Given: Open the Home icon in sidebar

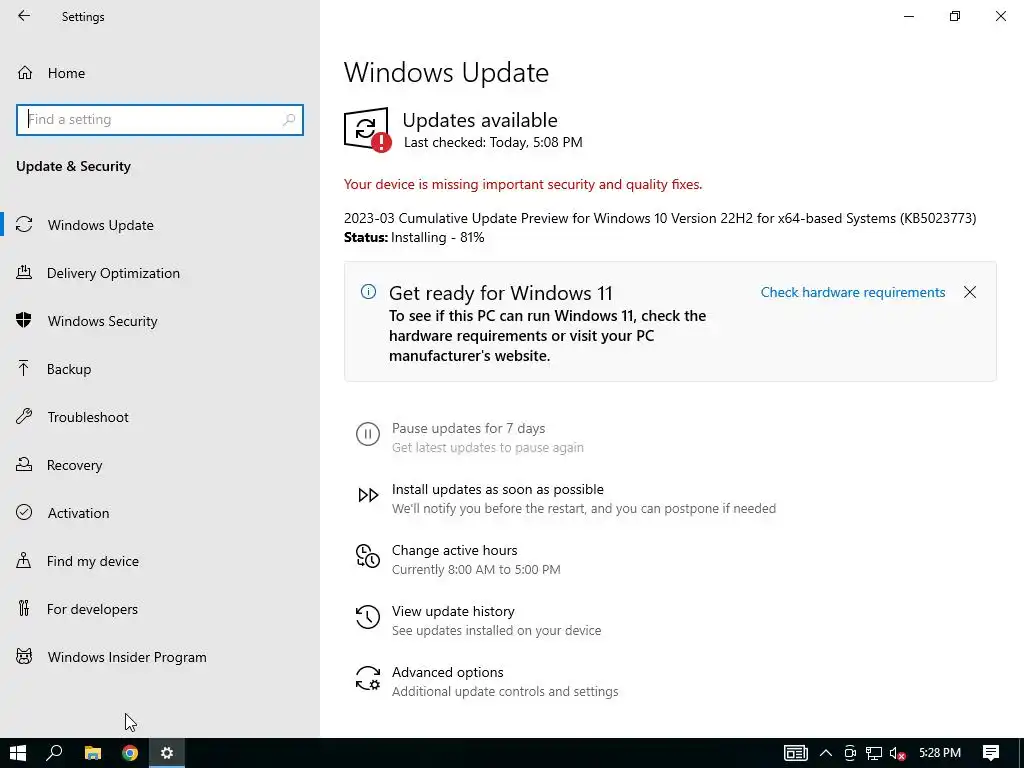Looking at the screenshot, I should point(25,72).
